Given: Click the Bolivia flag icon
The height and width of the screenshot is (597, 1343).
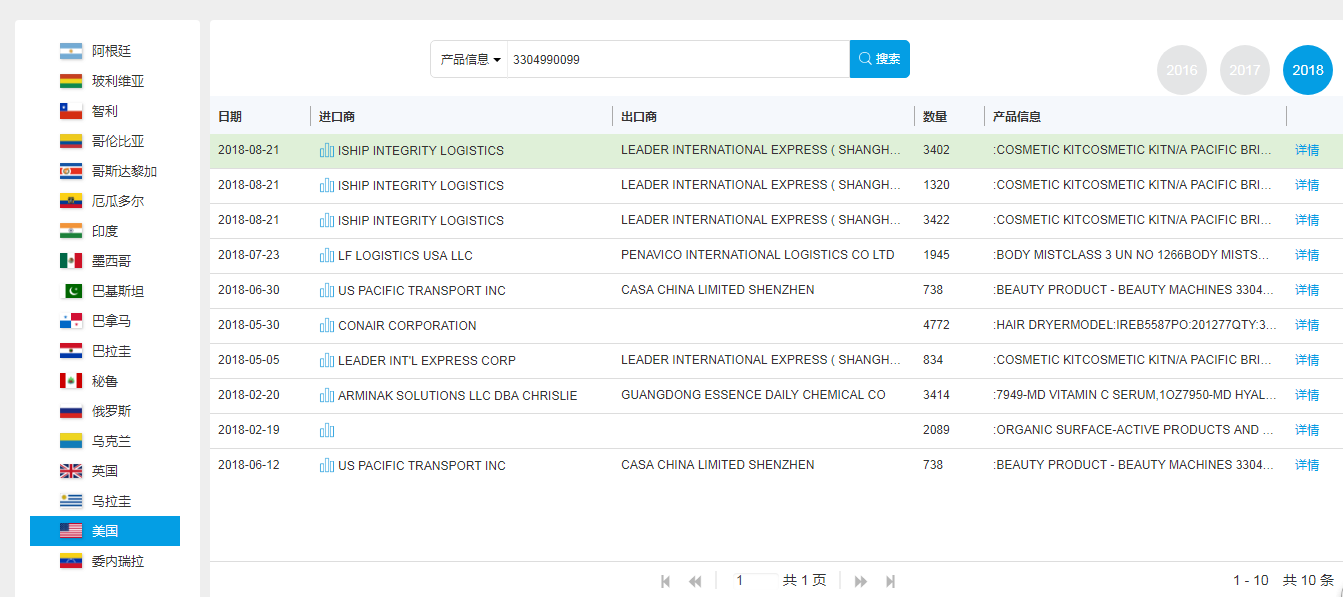Looking at the screenshot, I should coord(71,81).
